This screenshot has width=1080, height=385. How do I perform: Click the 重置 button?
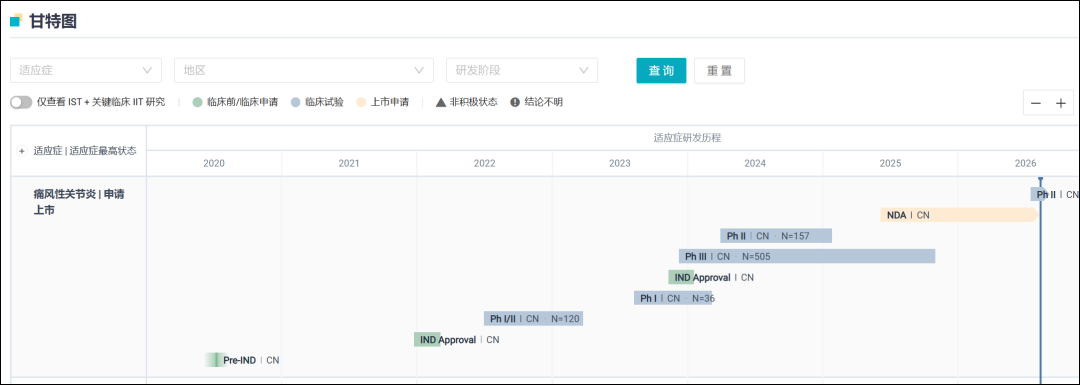pyautogui.click(x=719, y=70)
